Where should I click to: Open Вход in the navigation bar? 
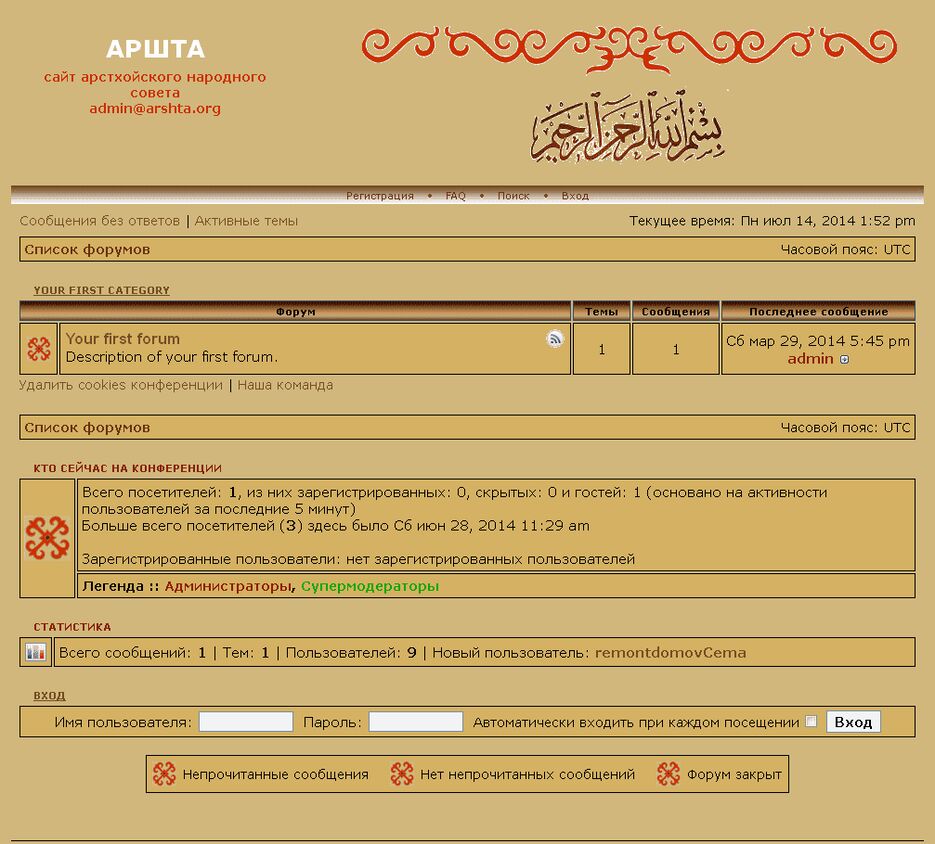(x=575, y=196)
